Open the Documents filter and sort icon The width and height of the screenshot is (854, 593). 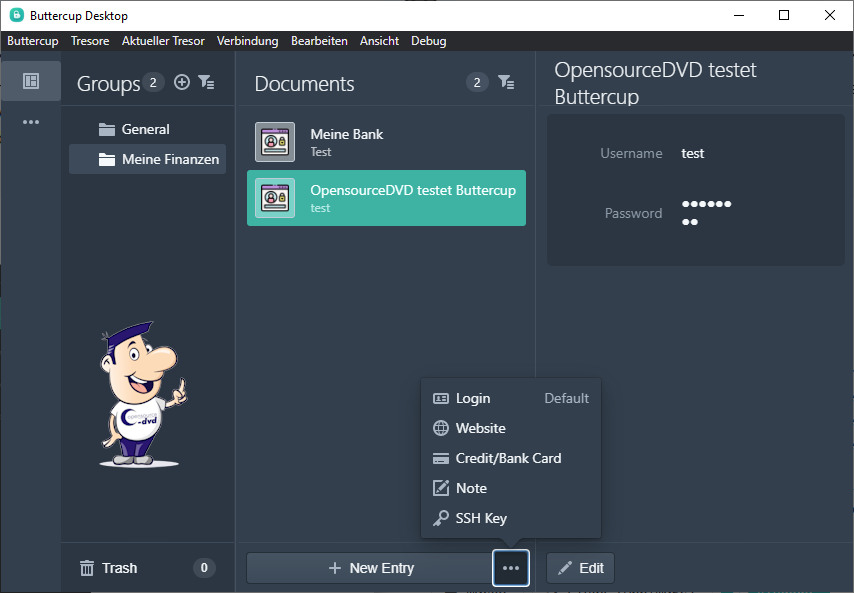(506, 83)
